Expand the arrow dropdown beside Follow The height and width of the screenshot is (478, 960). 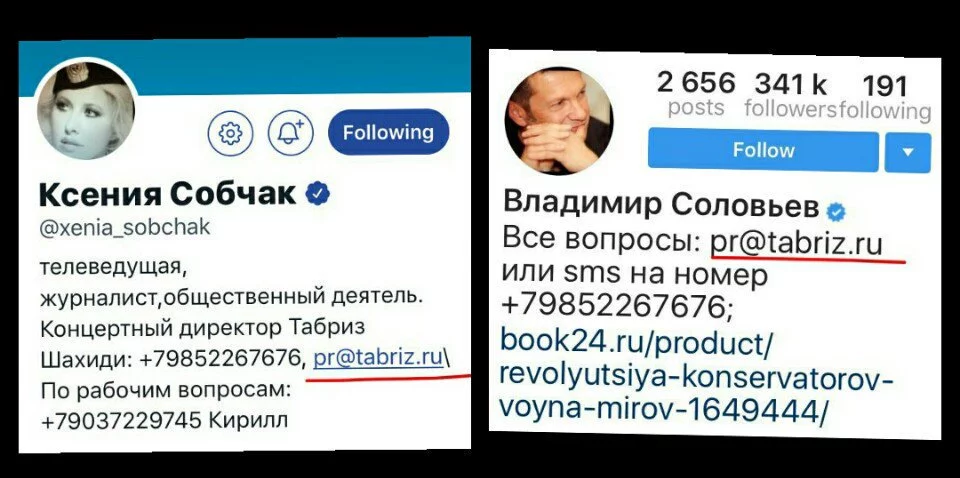[908, 152]
